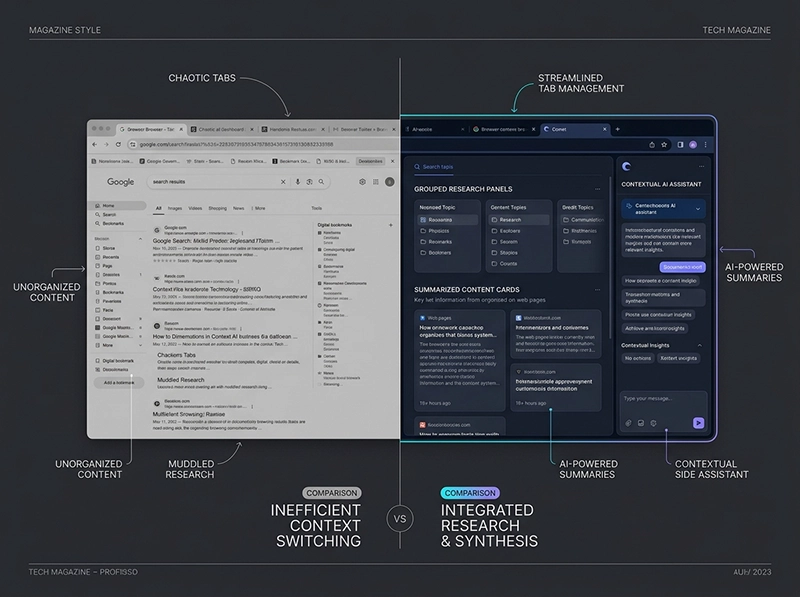
Task: Select the News search filter
Action: [x=239, y=208]
